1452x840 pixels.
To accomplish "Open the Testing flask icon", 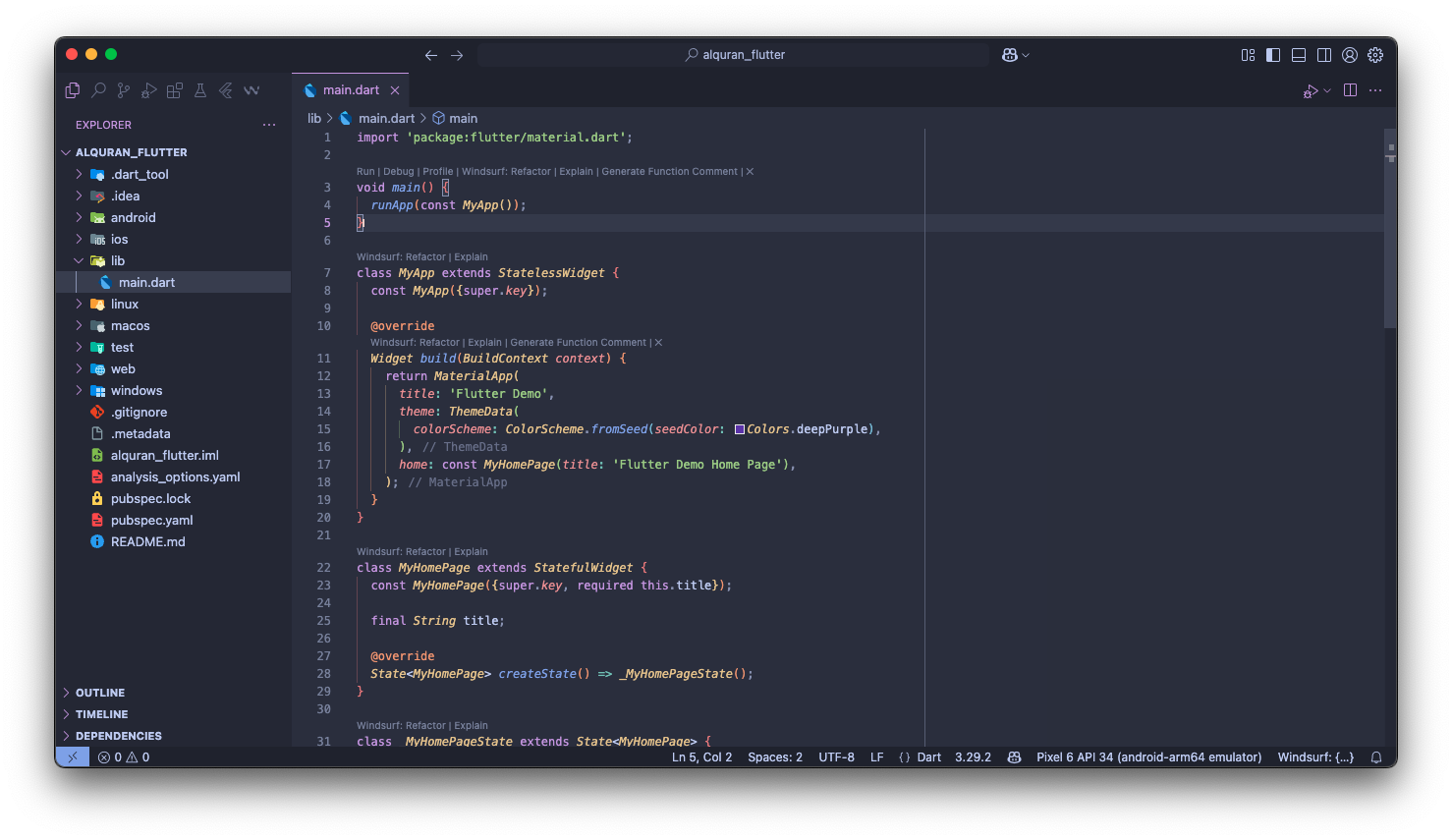I will [199, 90].
